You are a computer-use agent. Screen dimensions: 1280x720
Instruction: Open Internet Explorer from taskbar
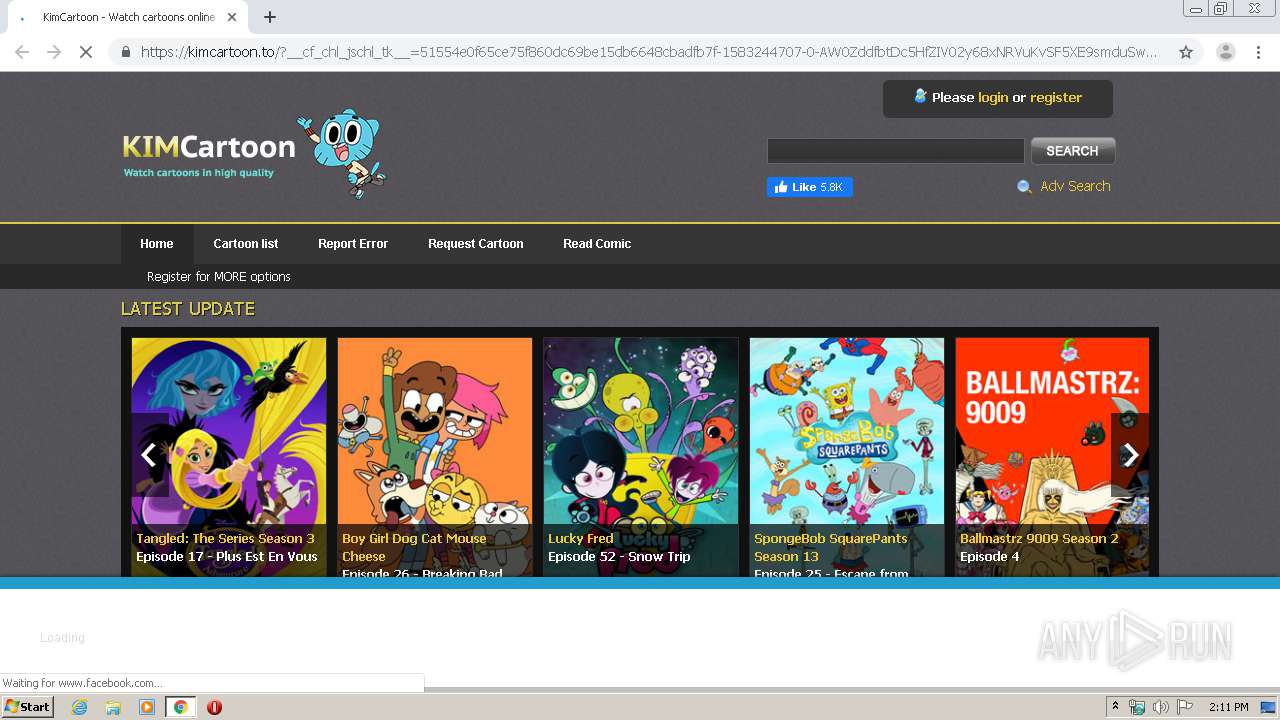(79, 707)
